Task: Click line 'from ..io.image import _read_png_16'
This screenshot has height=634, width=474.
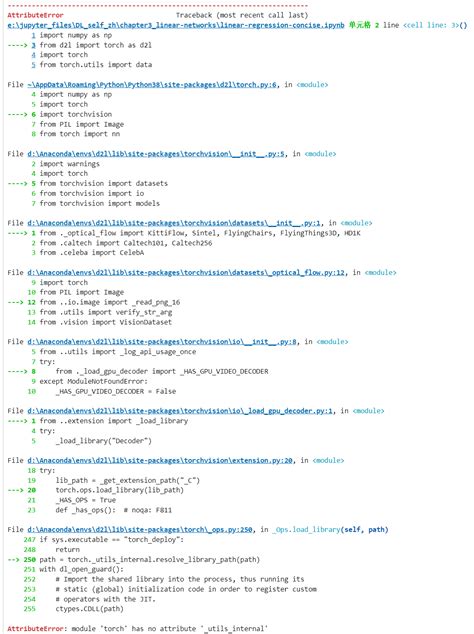Action: pos(110,302)
